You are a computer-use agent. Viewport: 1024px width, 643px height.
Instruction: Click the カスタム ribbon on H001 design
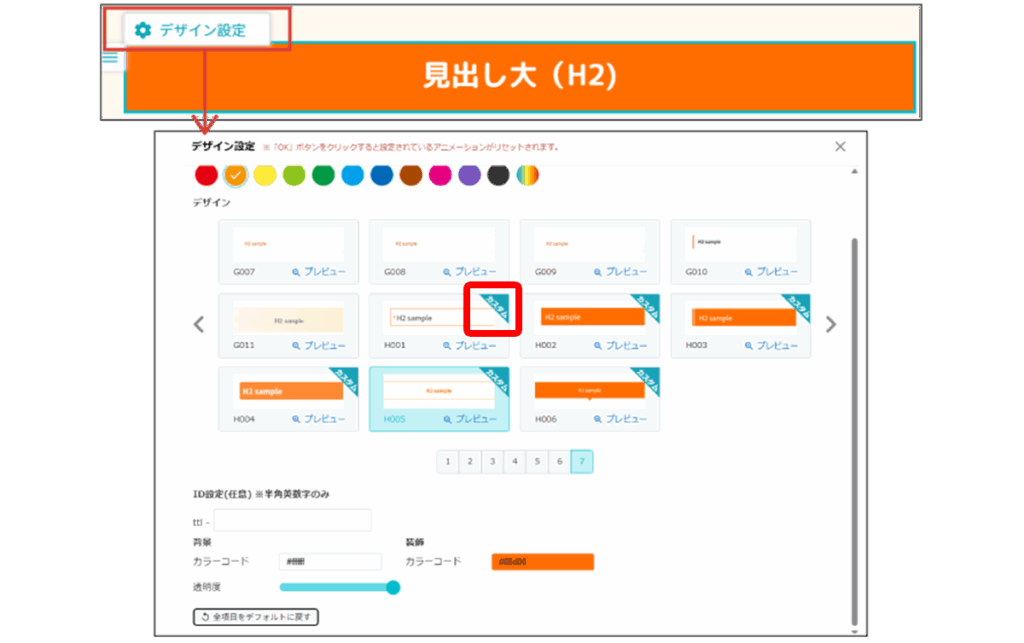[495, 306]
